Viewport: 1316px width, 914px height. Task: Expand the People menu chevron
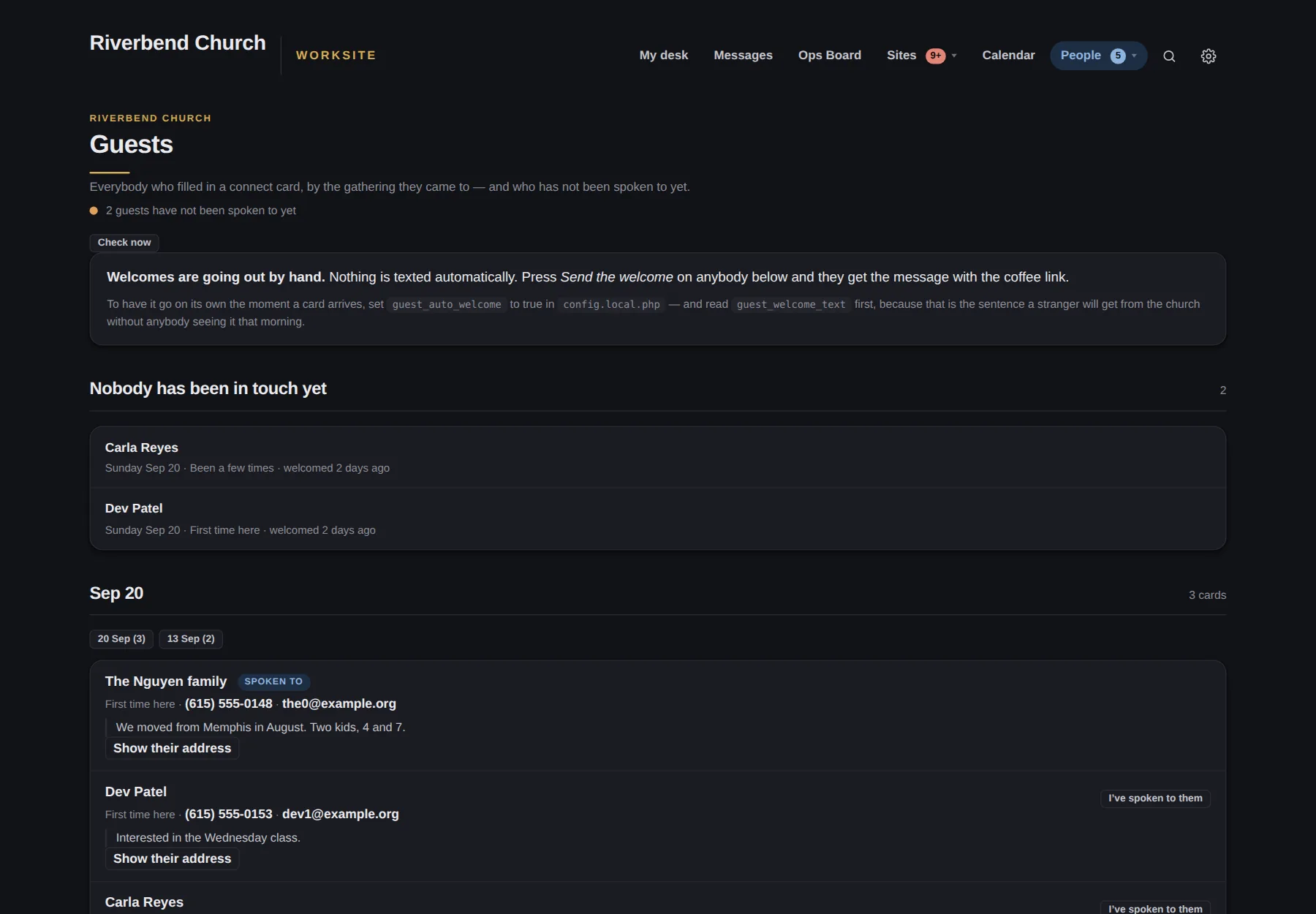tap(1134, 56)
